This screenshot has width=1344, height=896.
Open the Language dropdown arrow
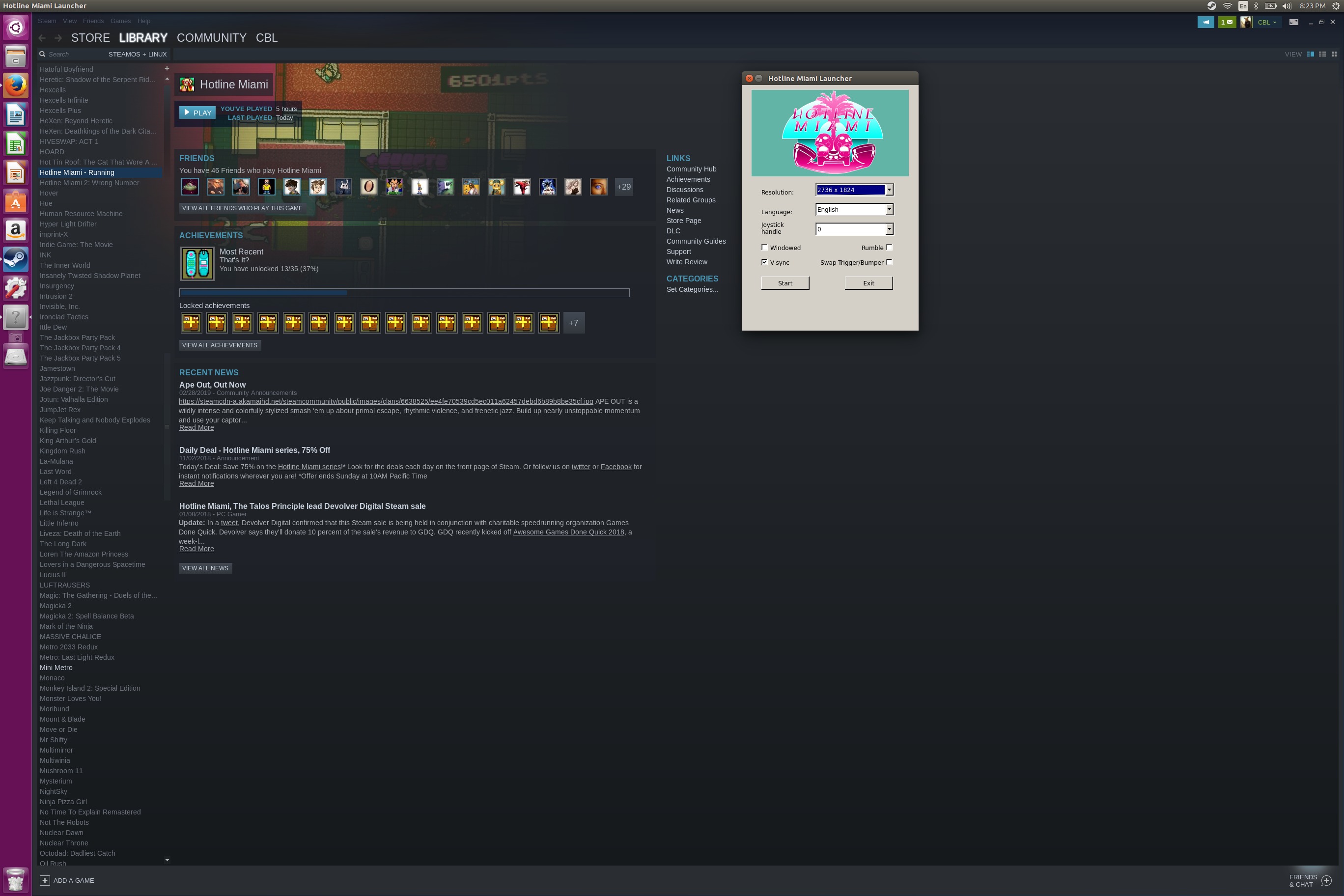889,210
